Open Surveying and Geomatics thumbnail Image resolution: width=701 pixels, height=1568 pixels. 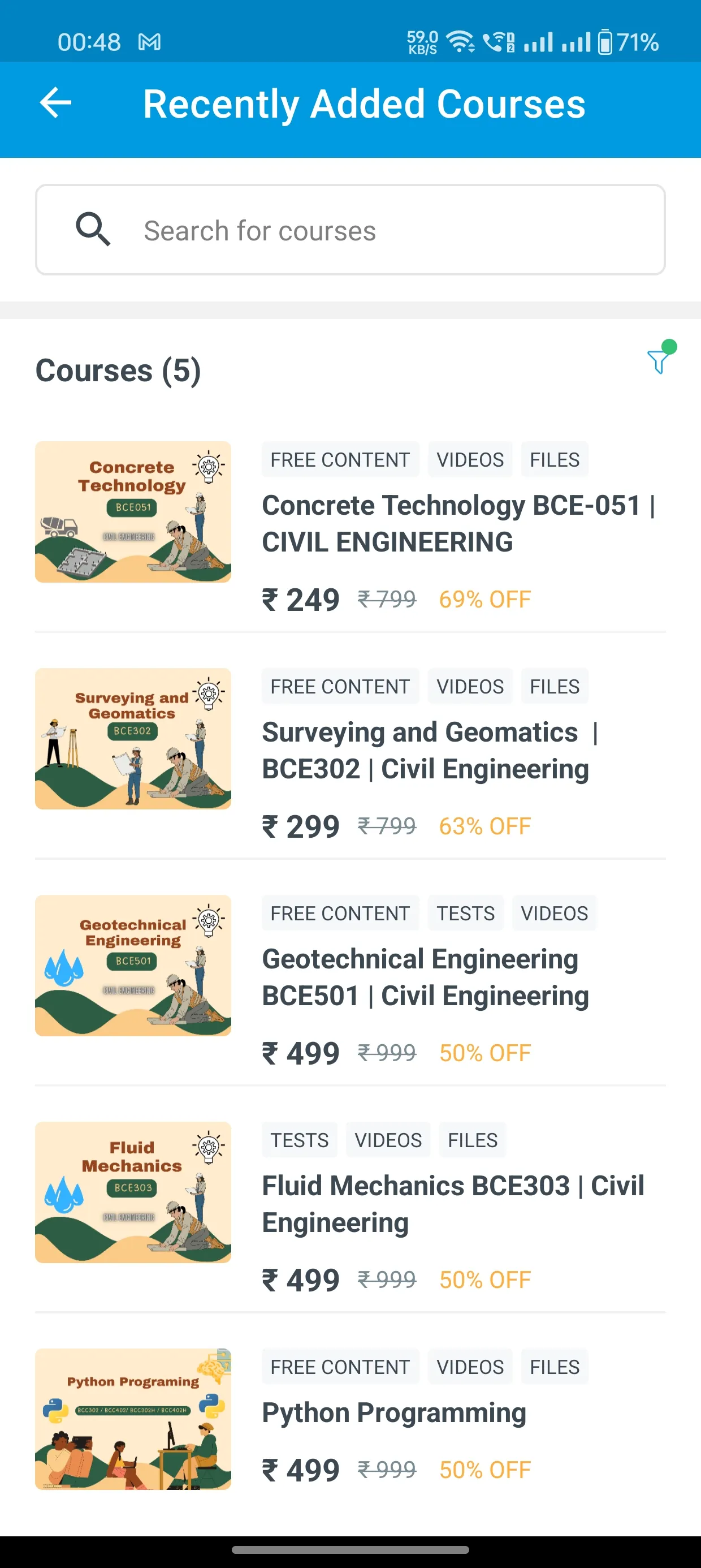coord(133,739)
